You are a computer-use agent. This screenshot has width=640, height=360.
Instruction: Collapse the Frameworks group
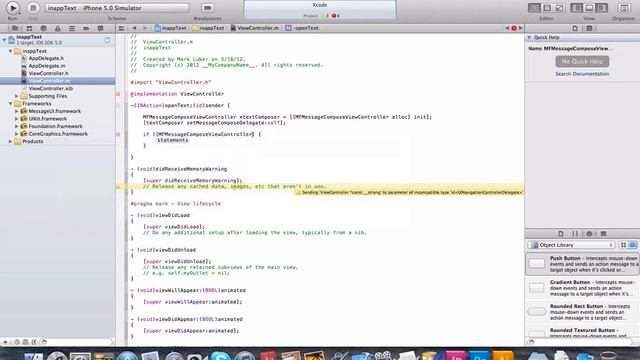pos(11,104)
